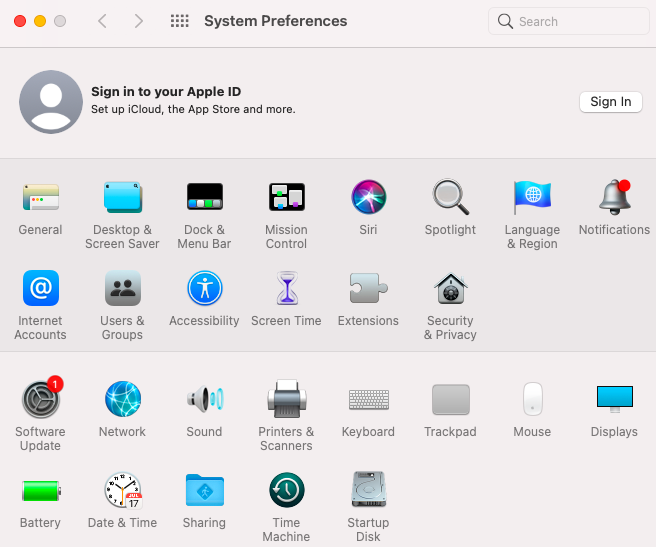Open Software Update with badge
Viewport: 656px width, 547px height.
[x=41, y=398]
